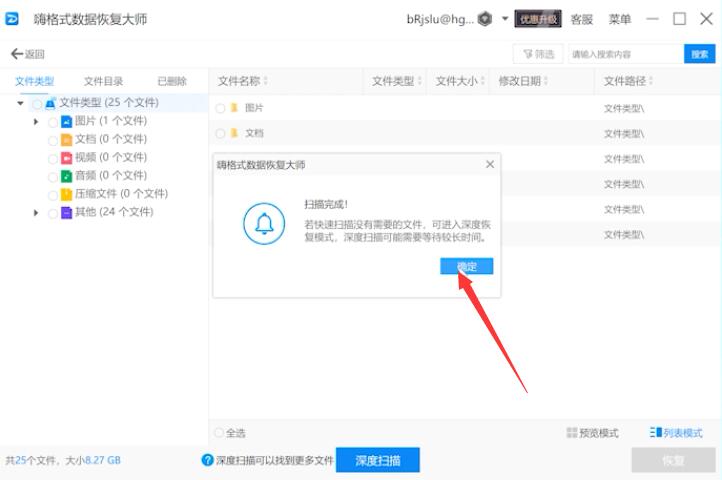This screenshot has height=480, width=722.
Task: Select the 图片 folder row checkbox in list
Action: [221, 108]
